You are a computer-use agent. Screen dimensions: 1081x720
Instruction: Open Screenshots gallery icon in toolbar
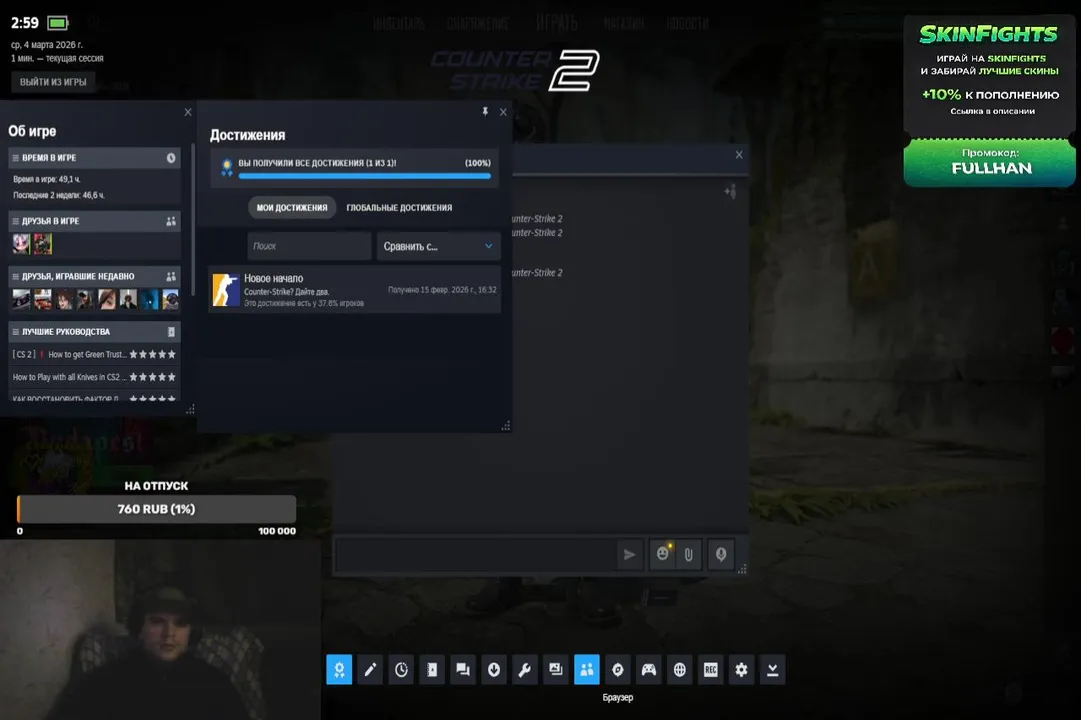point(556,670)
